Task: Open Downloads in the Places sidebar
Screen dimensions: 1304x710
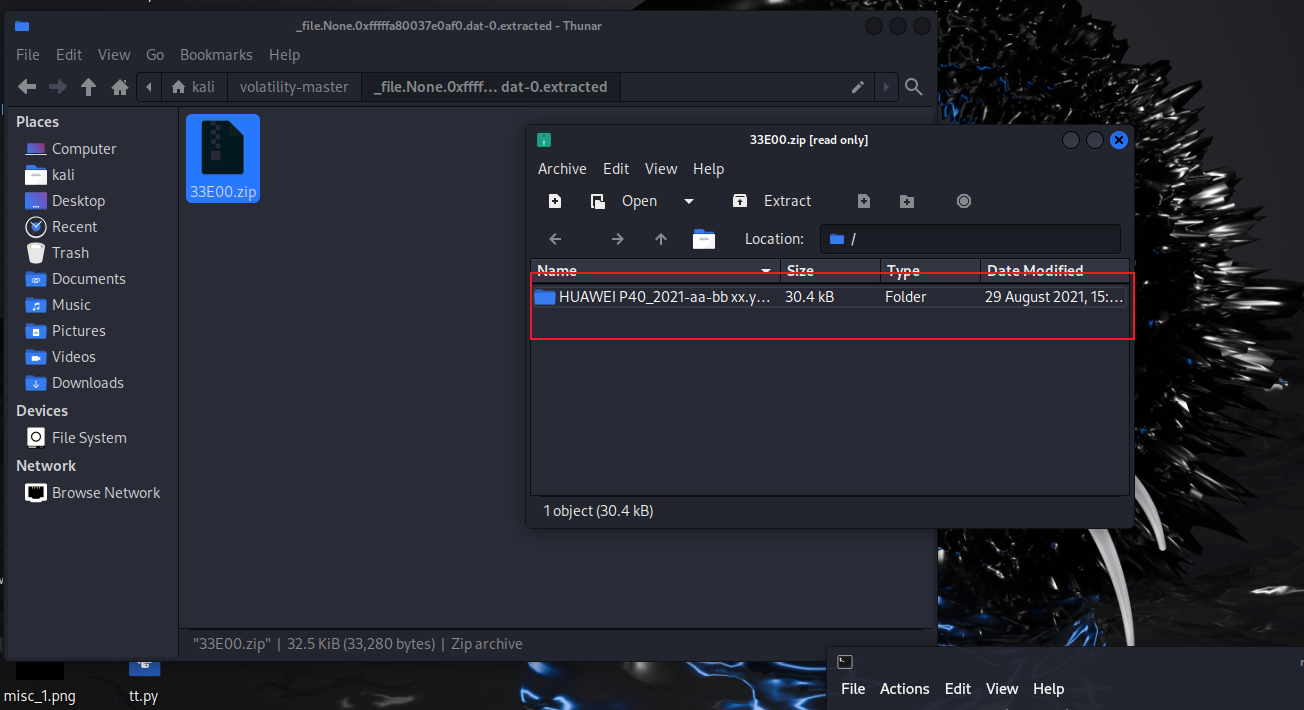Action: point(88,383)
